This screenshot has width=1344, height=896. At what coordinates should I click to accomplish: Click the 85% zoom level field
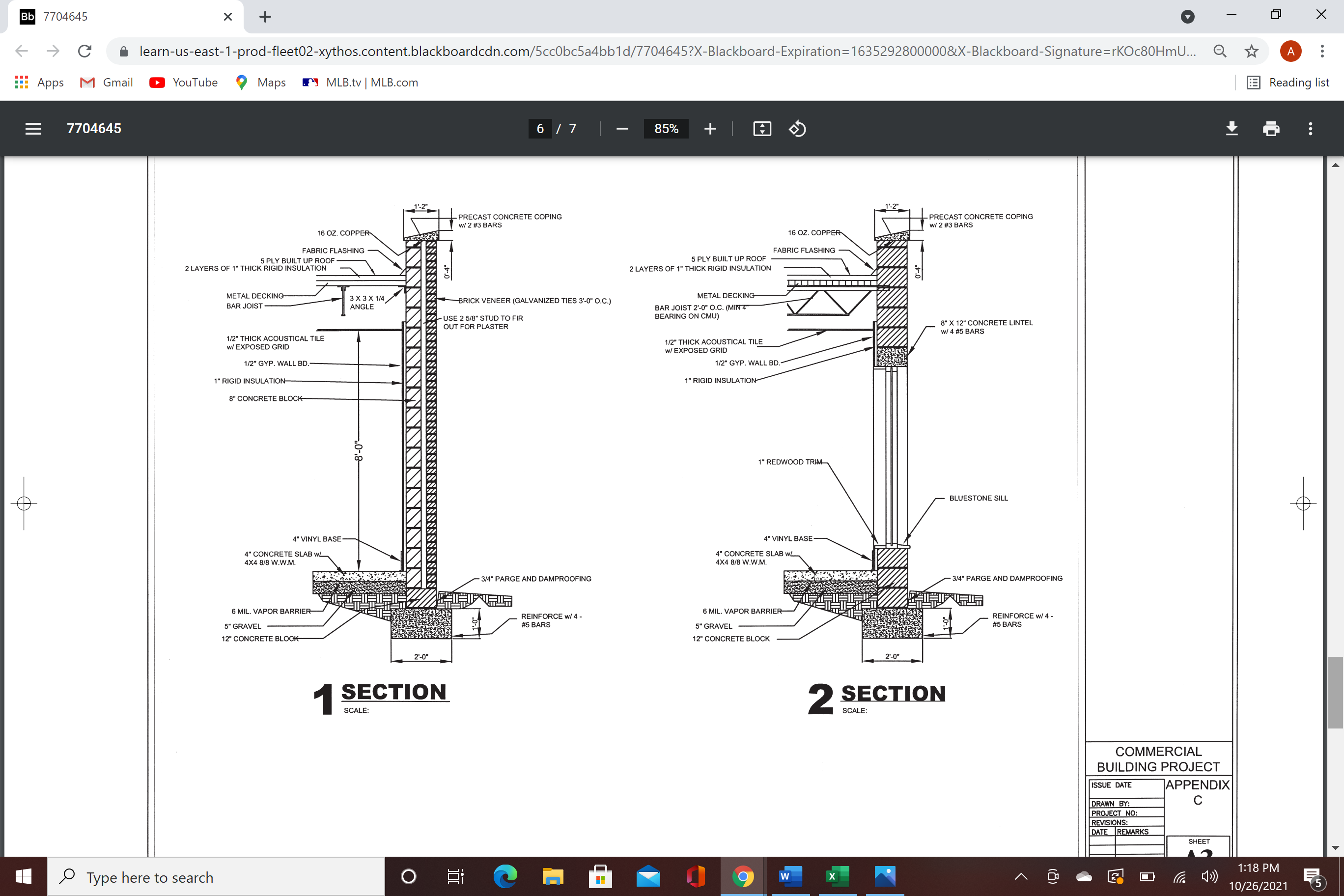pyautogui.click(x=666, y=129)
